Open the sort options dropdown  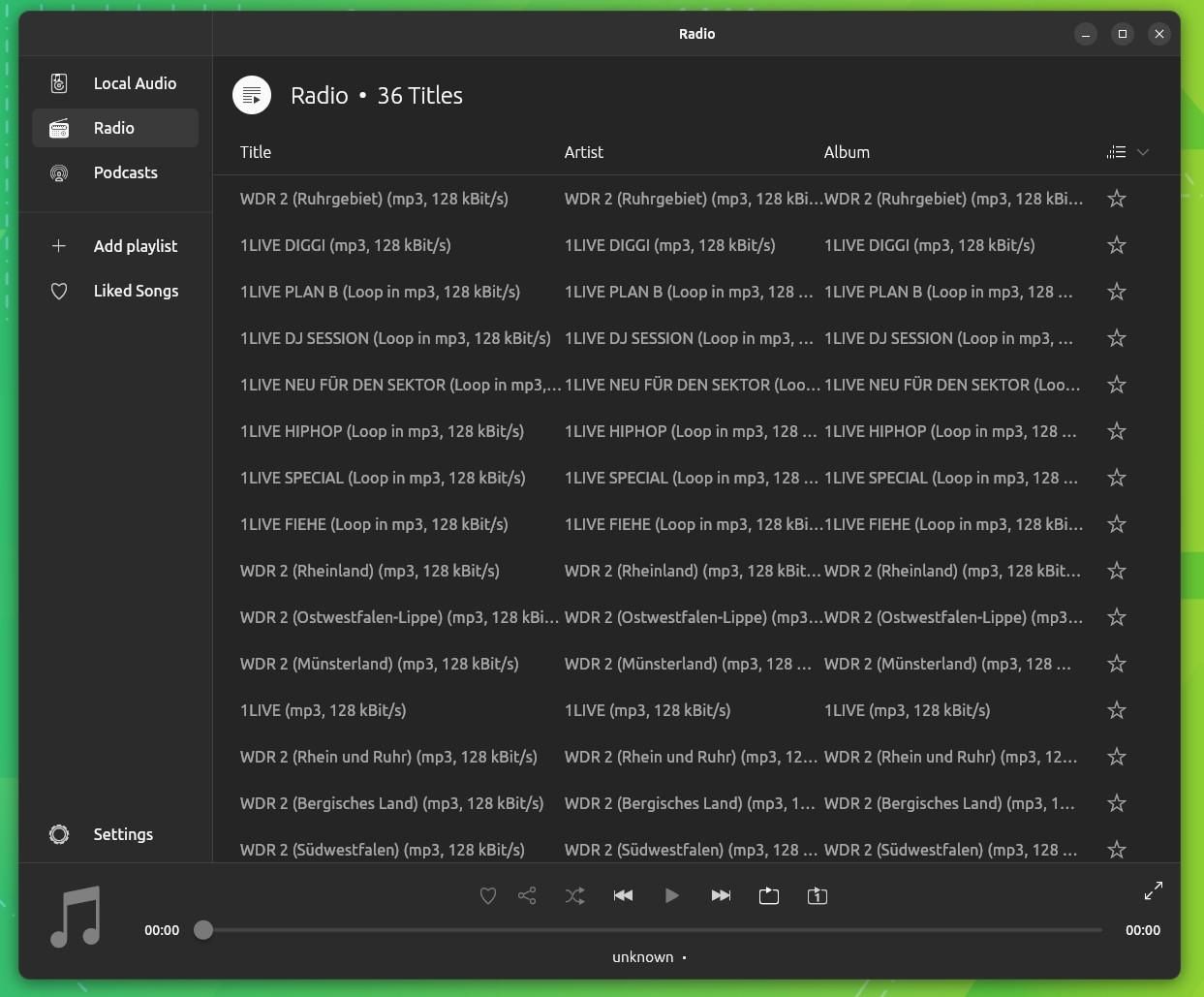point(1142,152)
